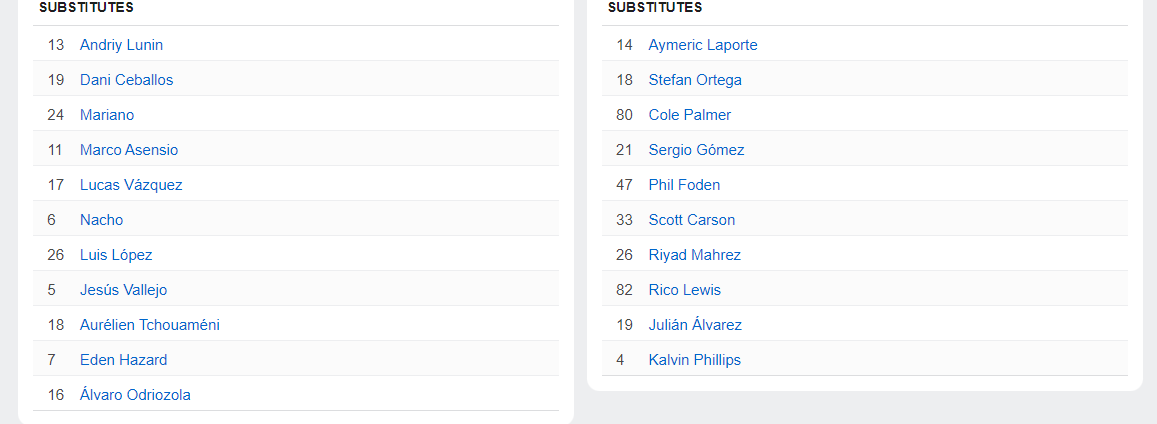Click on Lucas Vázquez
The height and width of the screenshot is (424, 1157).
tap(131, 185)
